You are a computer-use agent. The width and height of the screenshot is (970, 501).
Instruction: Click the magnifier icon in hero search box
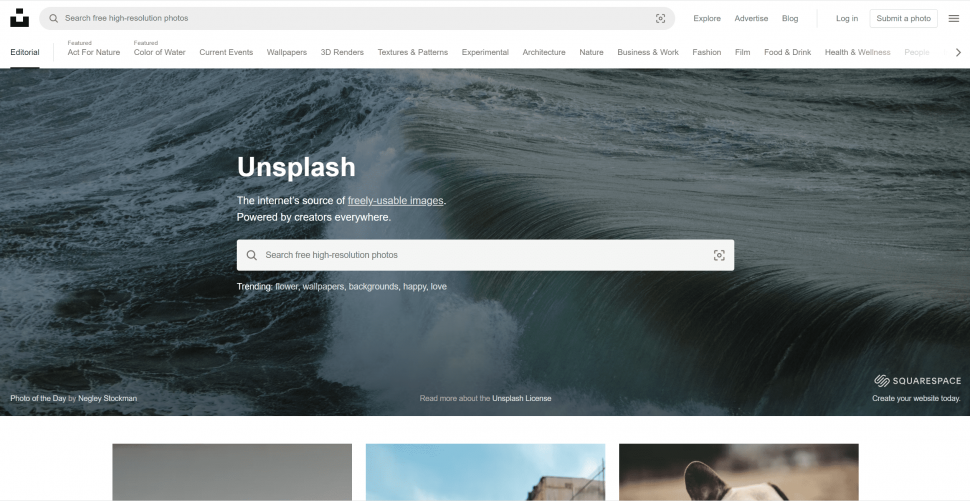(251, 255)
